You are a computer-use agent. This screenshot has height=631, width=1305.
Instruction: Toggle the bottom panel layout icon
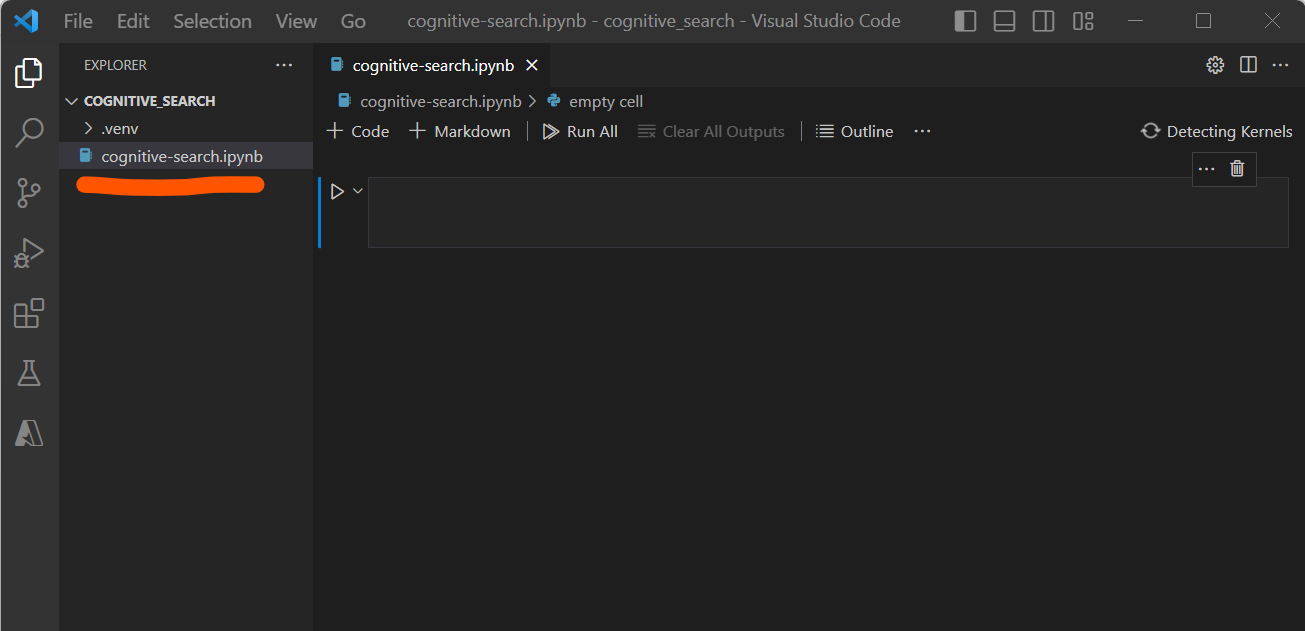click(x=1005, y=21)
